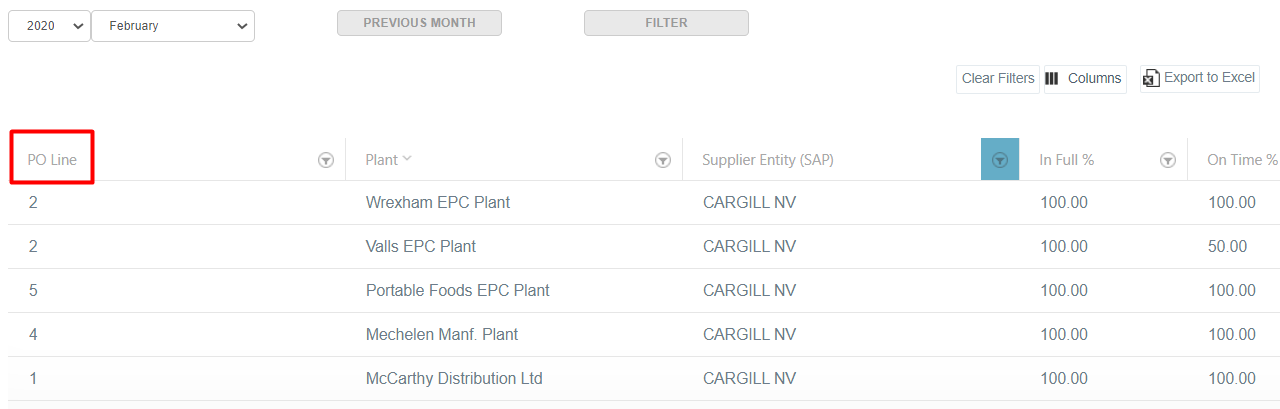Click the Export to Excel icon
This screenshot has width=1280, height=409.
tap(1152, 78)
